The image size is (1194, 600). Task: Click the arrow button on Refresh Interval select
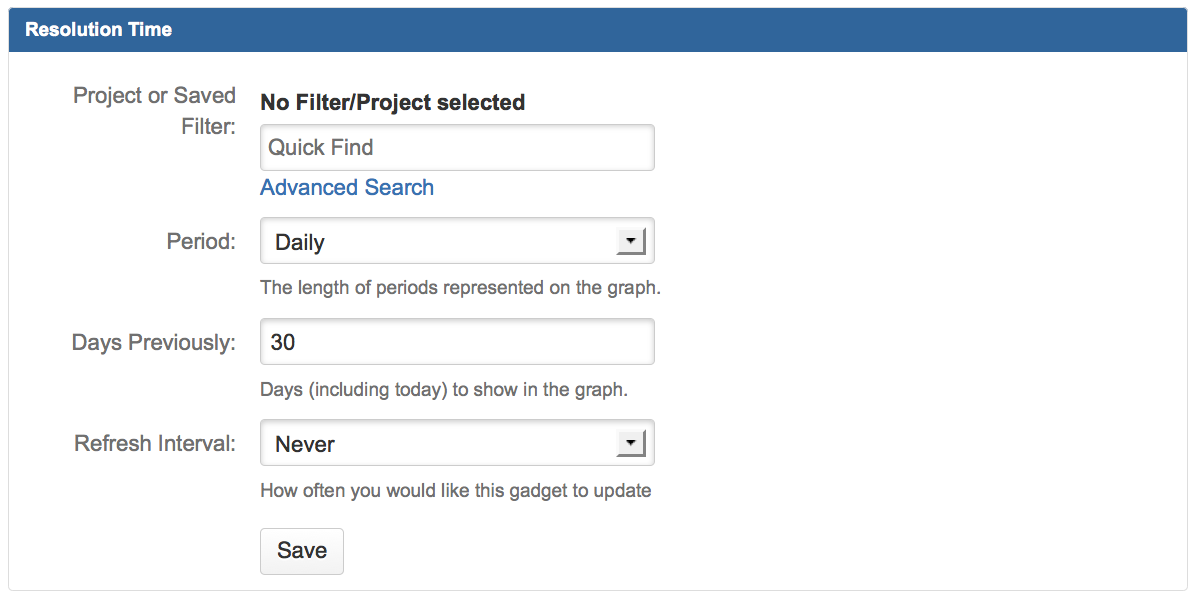[x=630, y=443]
